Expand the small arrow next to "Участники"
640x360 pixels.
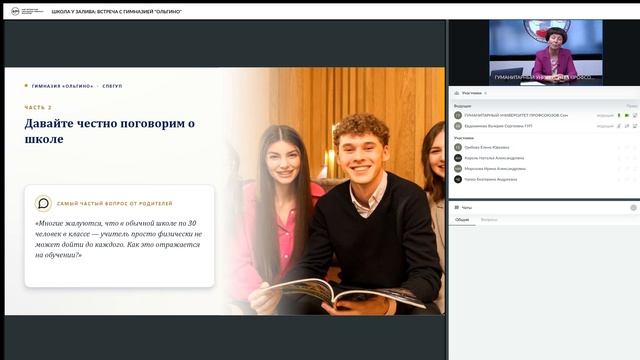[x=485, y=93]
